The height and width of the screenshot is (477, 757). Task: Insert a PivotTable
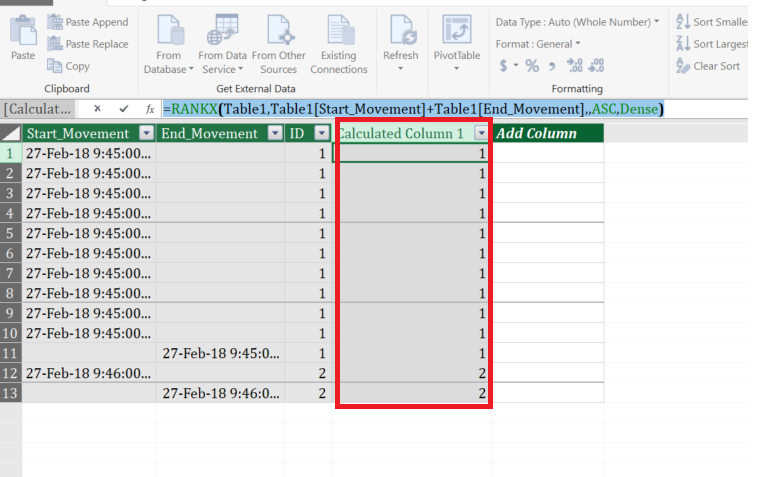click(x=457, y=38)
